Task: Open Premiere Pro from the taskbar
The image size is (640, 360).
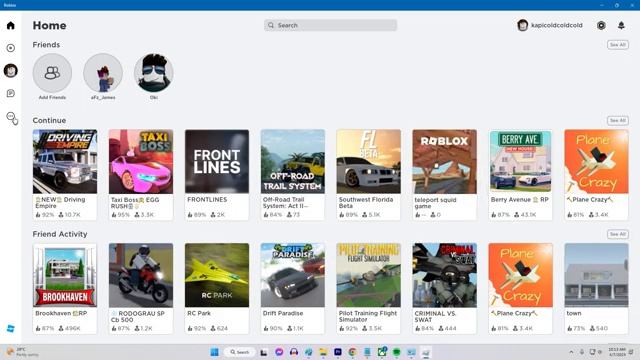Action: tap(338, 352)
